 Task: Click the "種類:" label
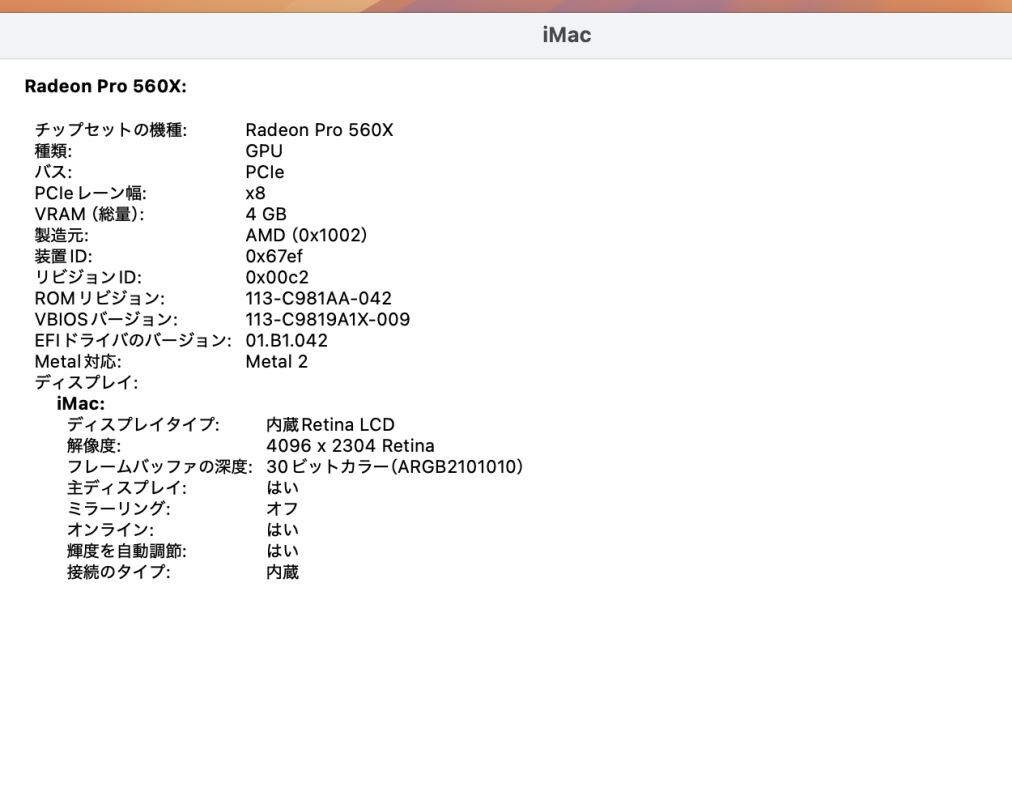click(x=54, y=151)
